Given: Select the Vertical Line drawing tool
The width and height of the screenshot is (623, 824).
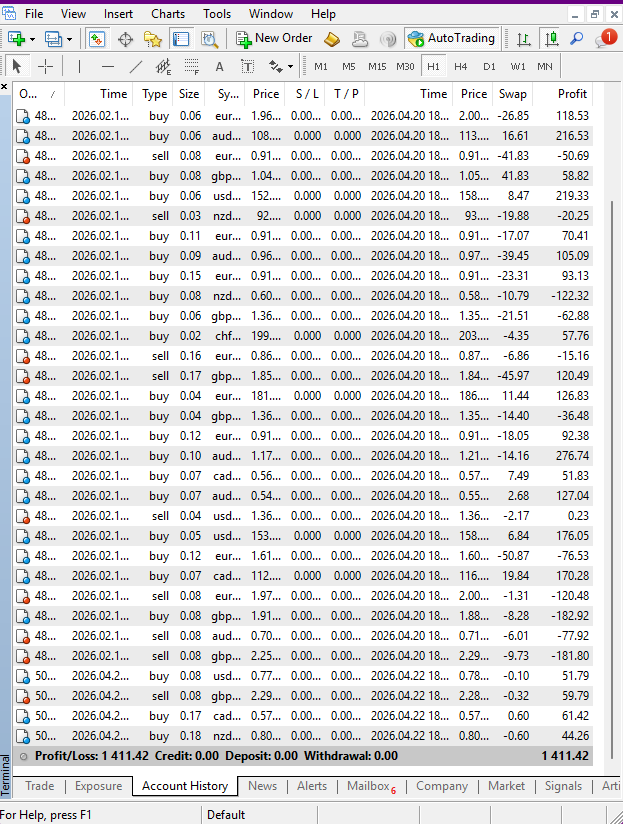Looking at the screenshot, I should tap(79, 66).
